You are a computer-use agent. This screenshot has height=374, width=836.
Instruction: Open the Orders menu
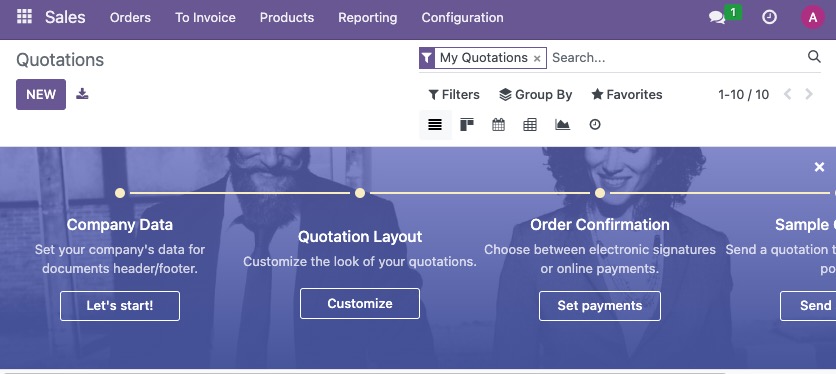coord(130,18)
